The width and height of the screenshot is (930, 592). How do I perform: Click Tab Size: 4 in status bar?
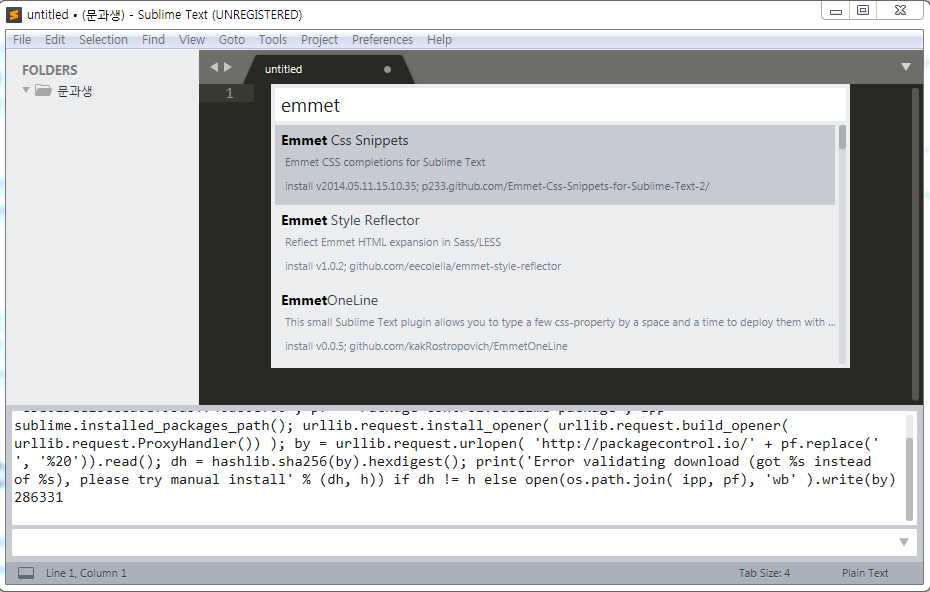(x=764, y=573)
